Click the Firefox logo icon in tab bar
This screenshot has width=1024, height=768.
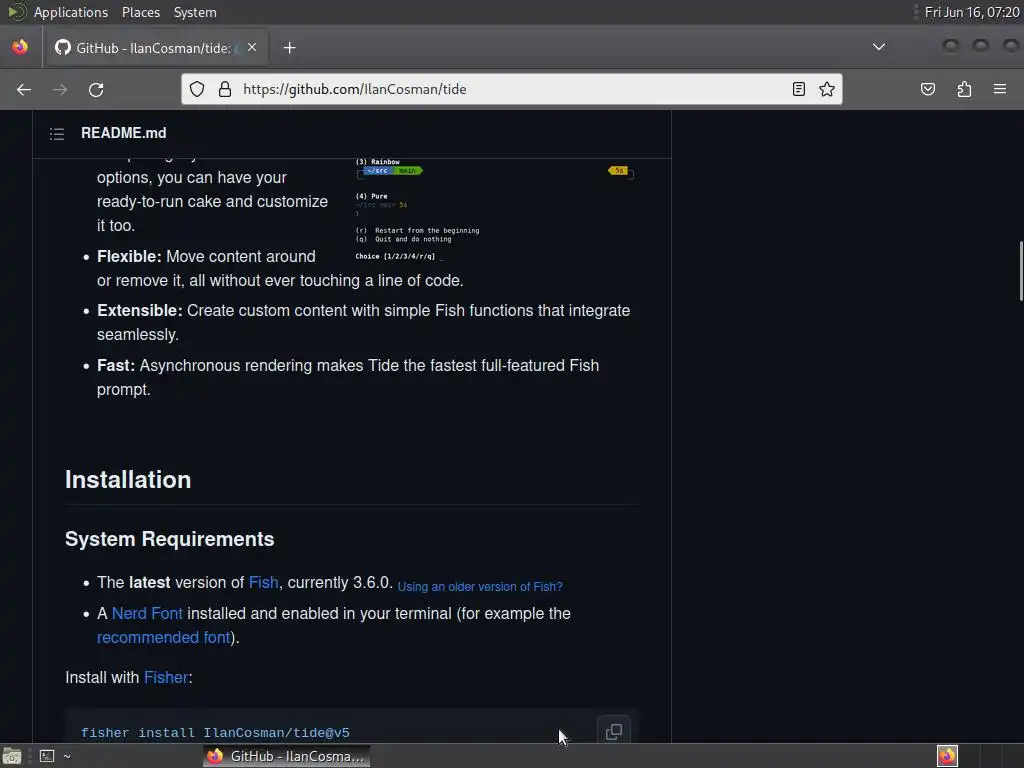coord(20,47)
